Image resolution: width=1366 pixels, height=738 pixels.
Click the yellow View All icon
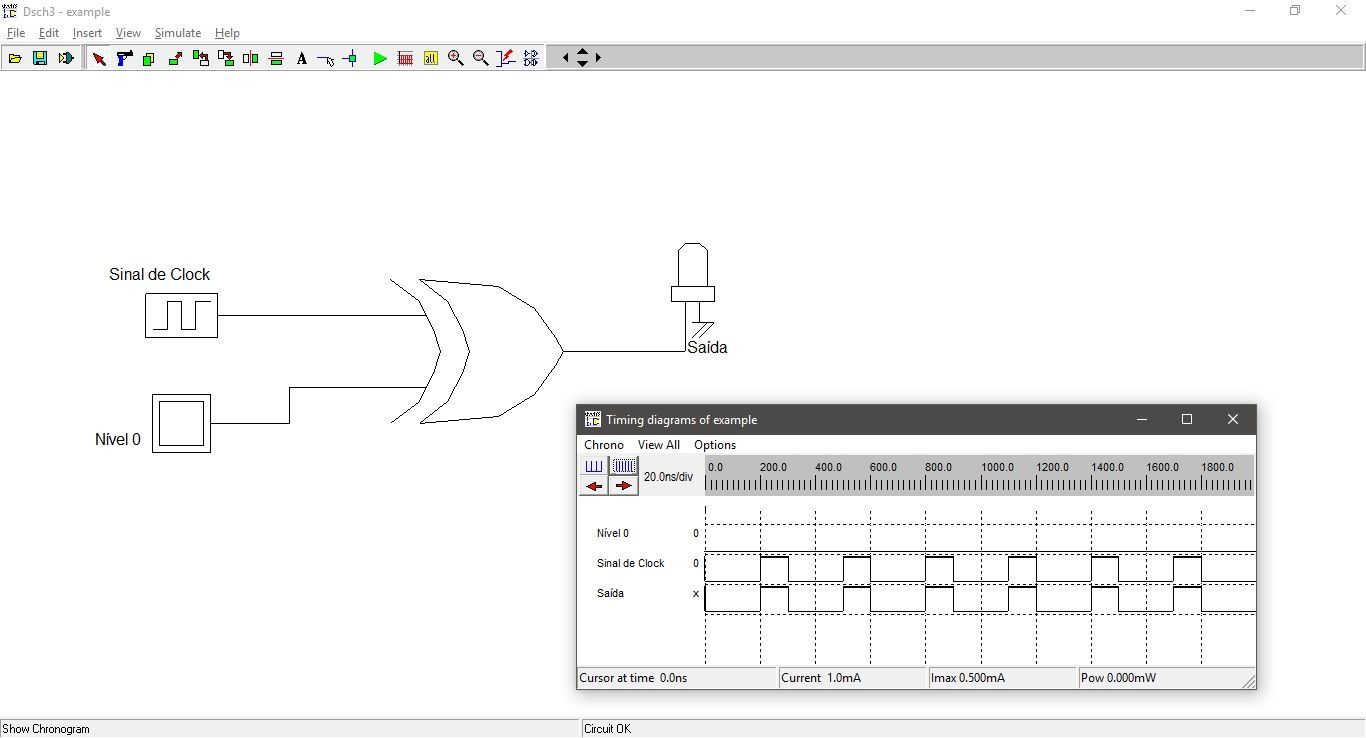[x=431, y=59]
